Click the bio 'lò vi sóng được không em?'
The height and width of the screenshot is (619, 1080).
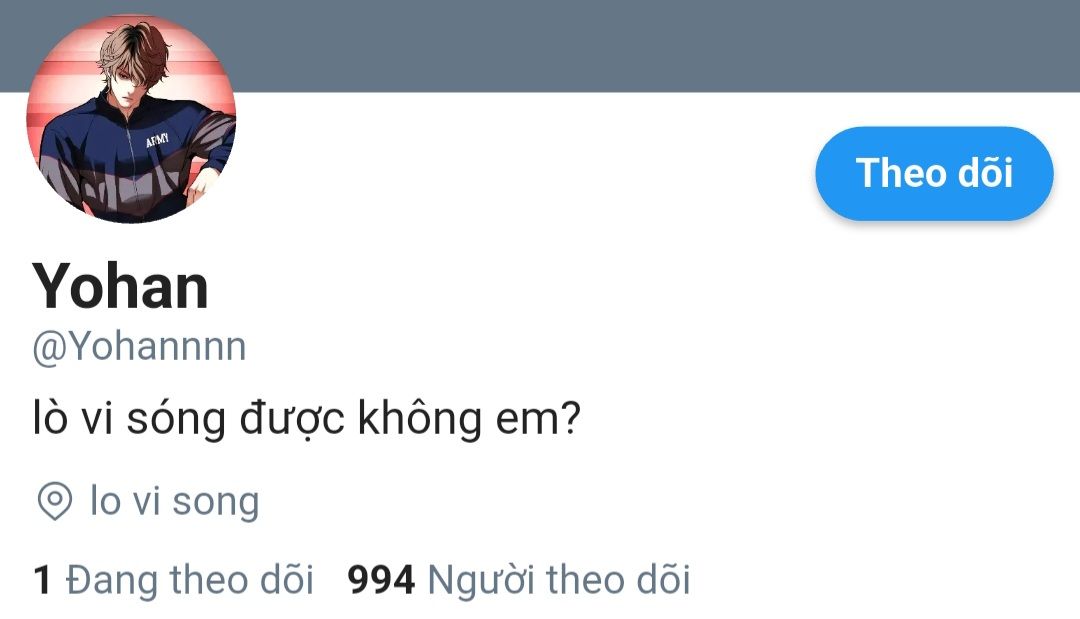(x=307, y=418)
